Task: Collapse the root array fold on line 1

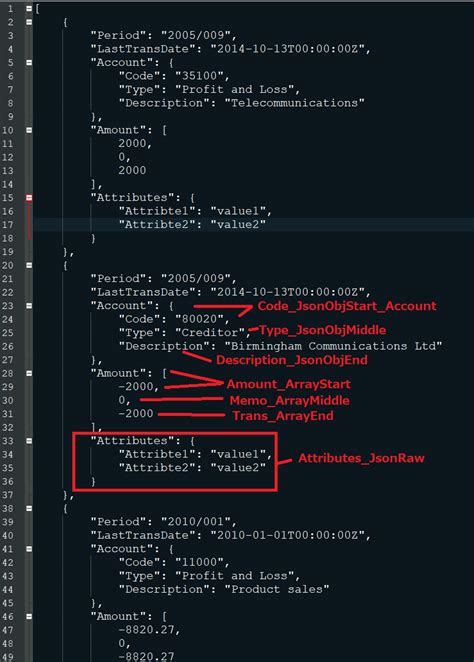Action: [29, 8]
